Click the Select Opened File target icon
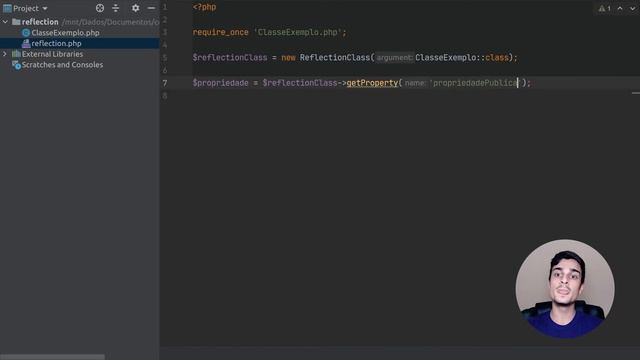 tap(100, 8)
